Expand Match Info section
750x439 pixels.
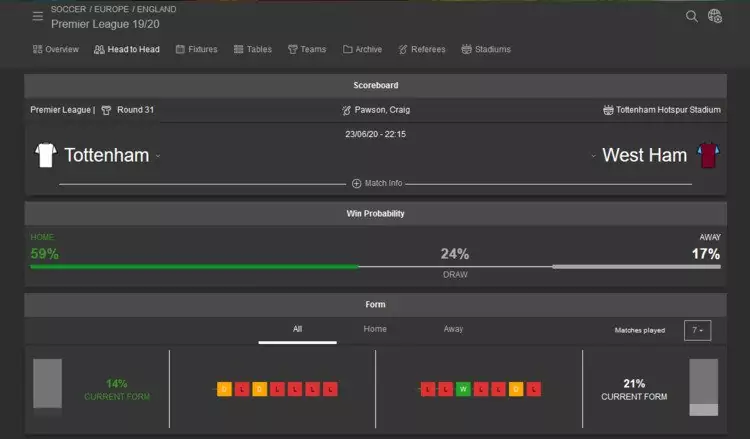click(377, 183)
